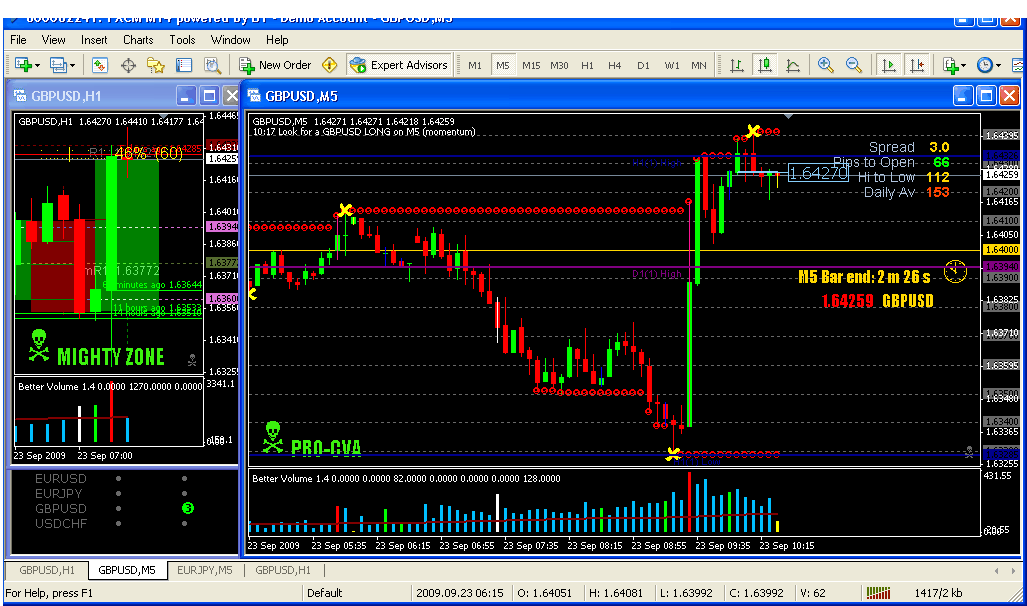Toggle Auto Scroll for the chart
Screen dimensions: 1027x606
[x=889, y=65]
